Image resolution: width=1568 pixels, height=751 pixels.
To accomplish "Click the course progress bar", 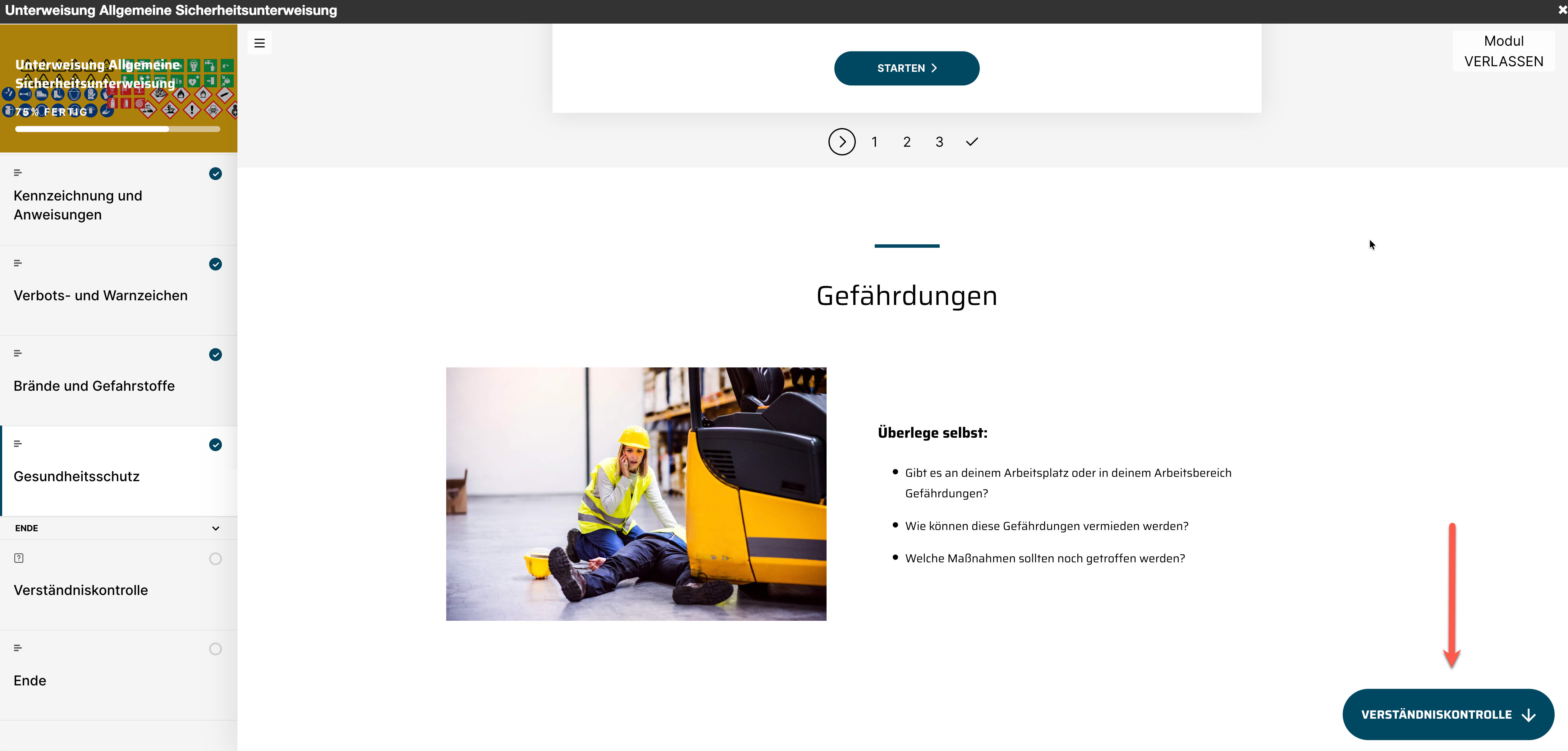I will tap(117, 129).
